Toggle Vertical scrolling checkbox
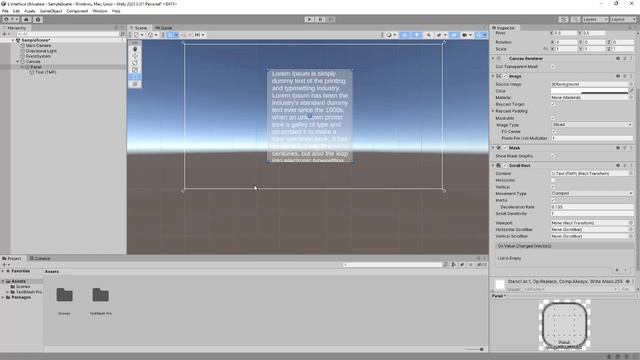The width and height of the screenshot is (640, 360). click(x=553, y=187)
